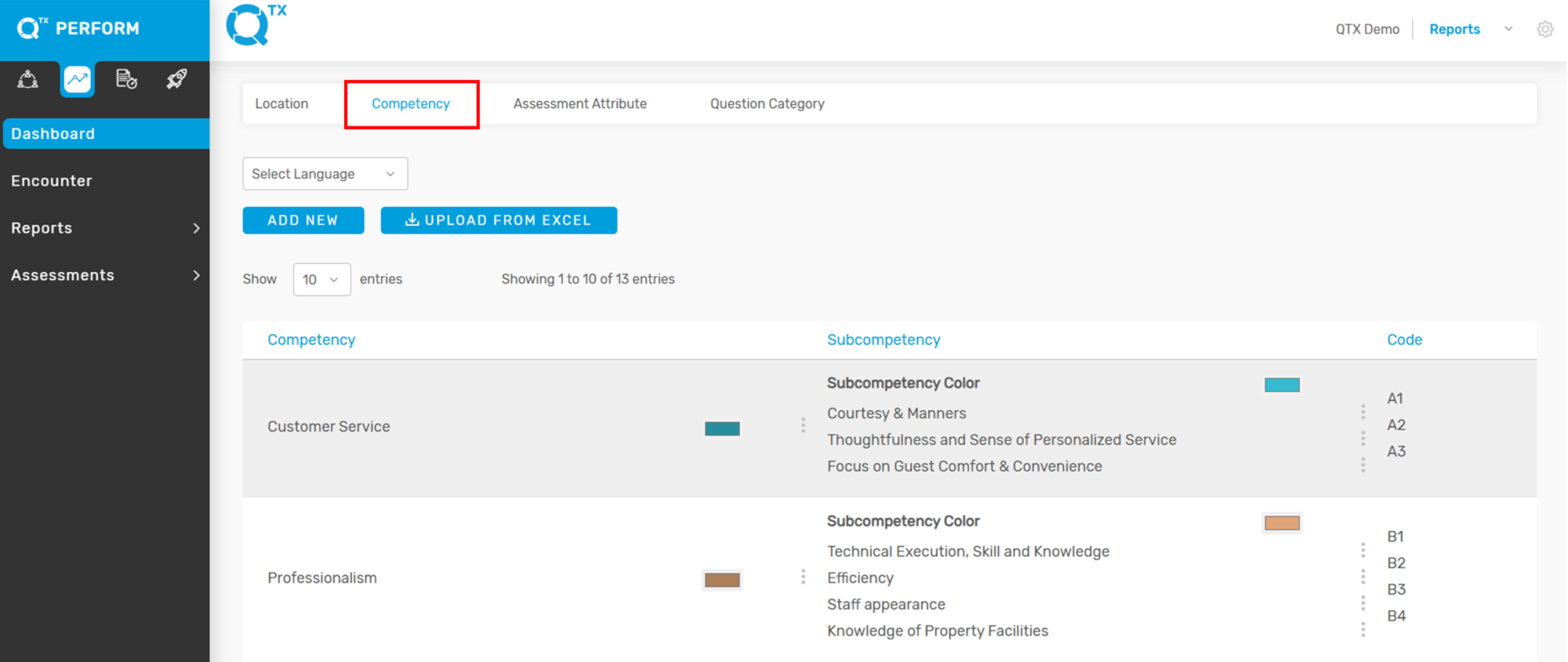The height and width of the screenshot is (662, 1568).
Task: Click the Upload From Excel button
Action: coord(499,220)
